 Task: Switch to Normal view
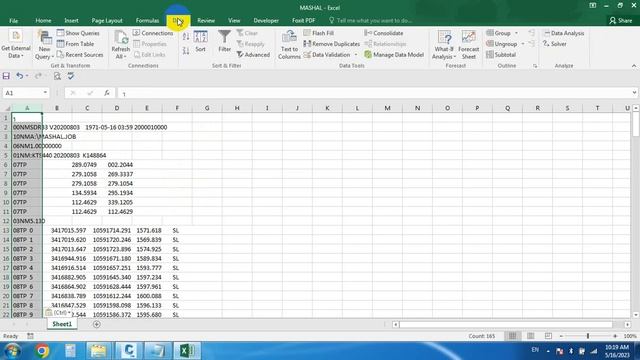click(x=512, y=336)
